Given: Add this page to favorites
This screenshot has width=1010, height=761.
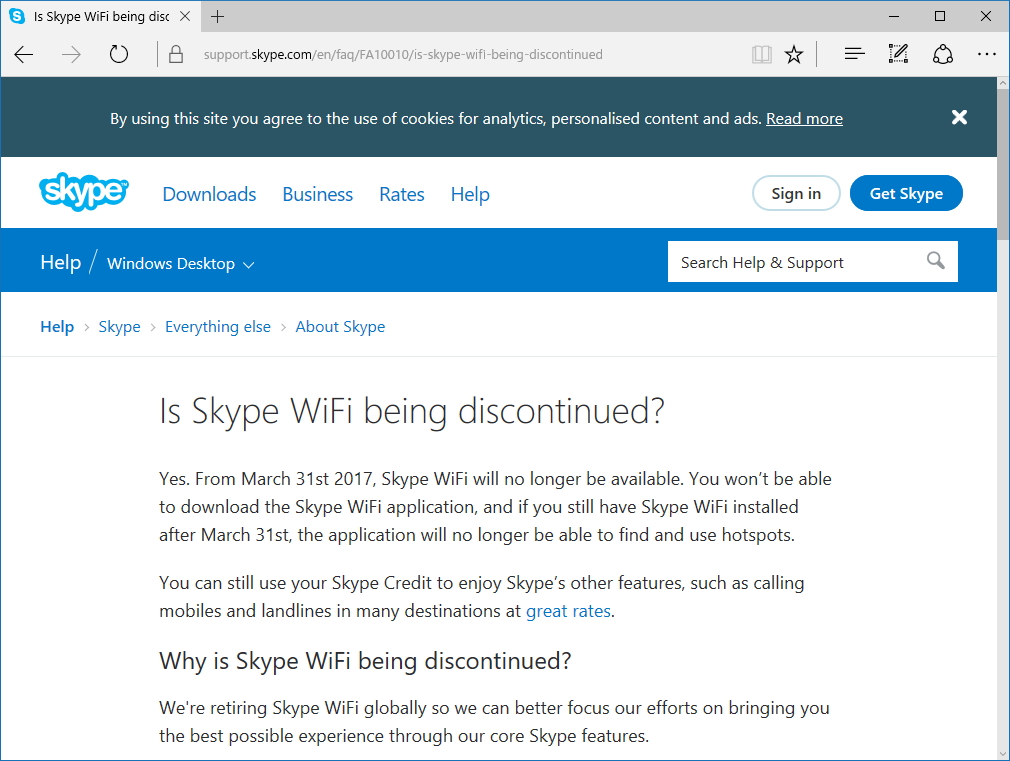Looking at the screenshot, I should [793, 54].
